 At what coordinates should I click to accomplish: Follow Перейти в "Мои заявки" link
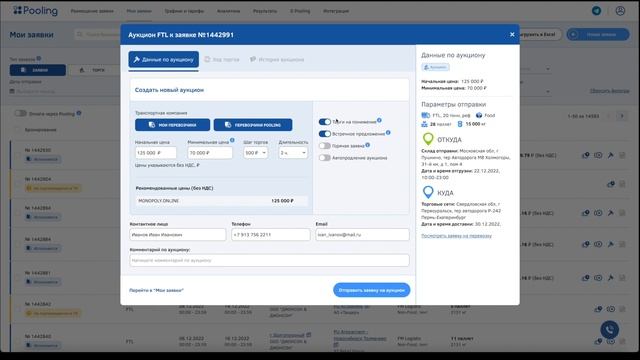tap(156, 290)
